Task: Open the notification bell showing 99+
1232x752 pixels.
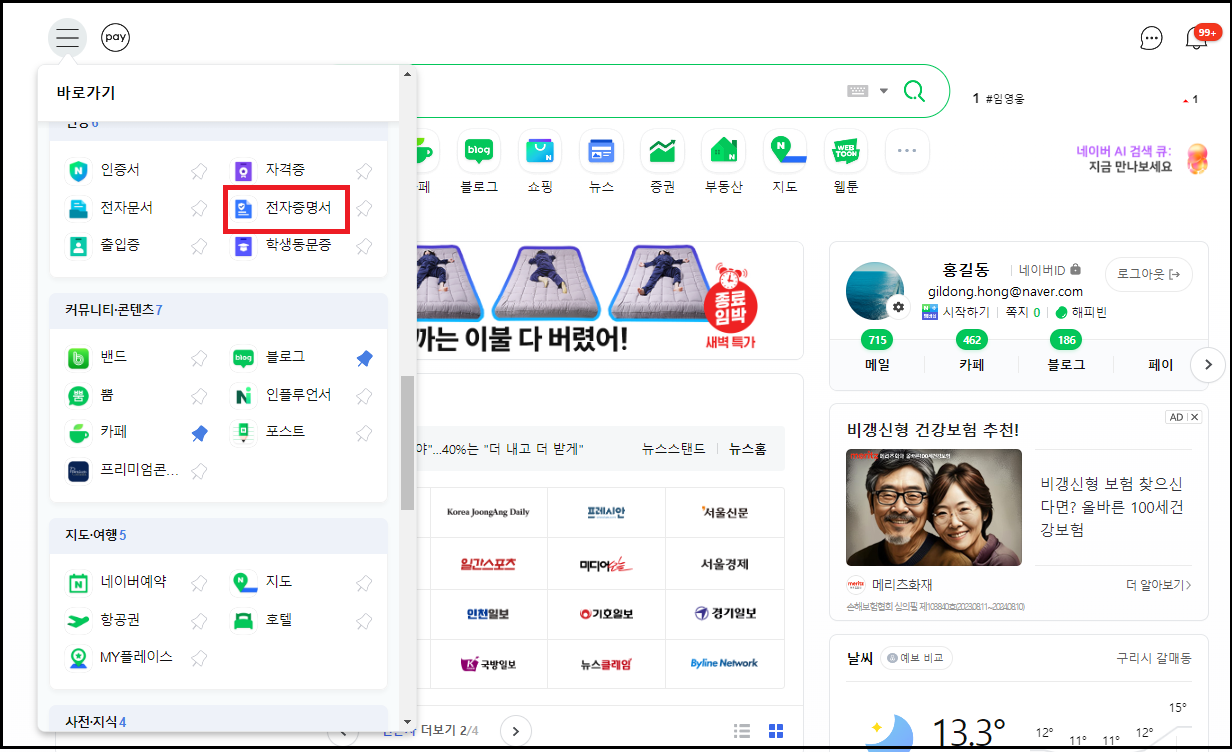Action: pyautogui.click(x=1197, y=37)
